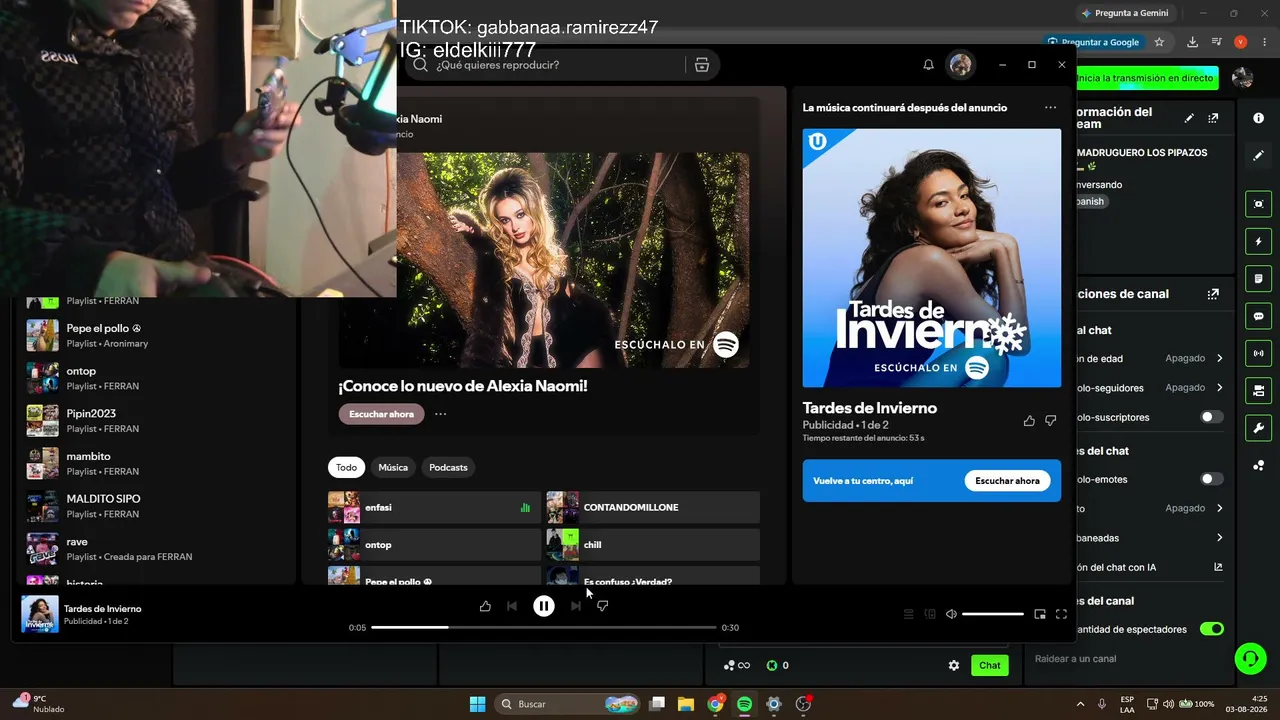Image resolution: width=1280 pixels, height=720 pixels.
Task: Seek on the Spotify playback progress bar
Action: pos(543,628)
